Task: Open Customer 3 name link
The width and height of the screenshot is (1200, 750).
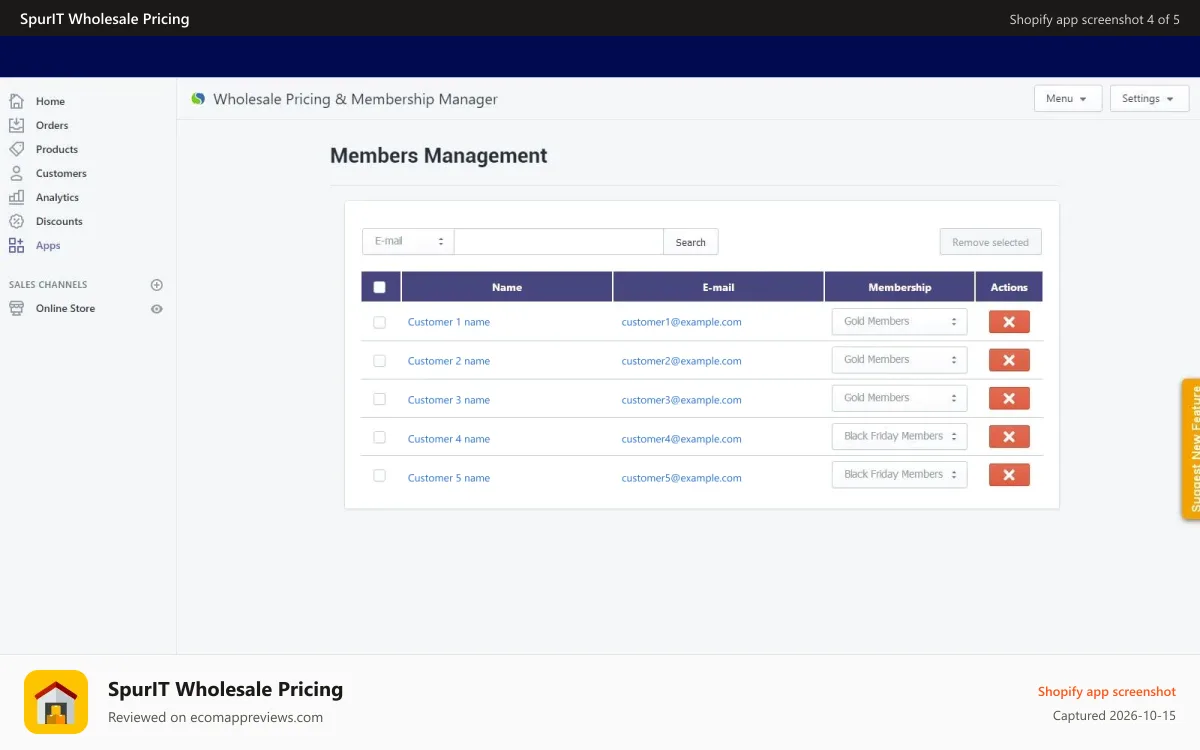Action: (x=449, y=400)
